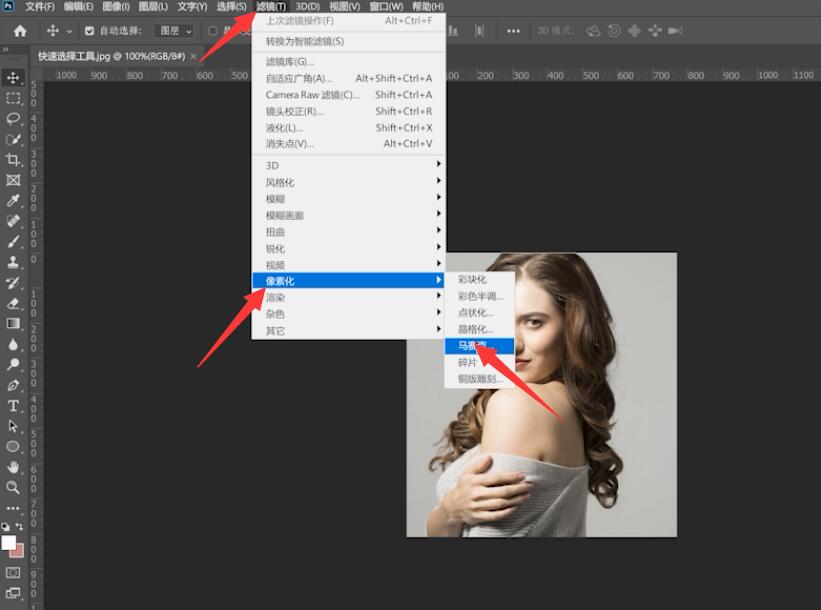
Task: Choose 彩色半调 from the submenu
Action: (x=480, y=296)
